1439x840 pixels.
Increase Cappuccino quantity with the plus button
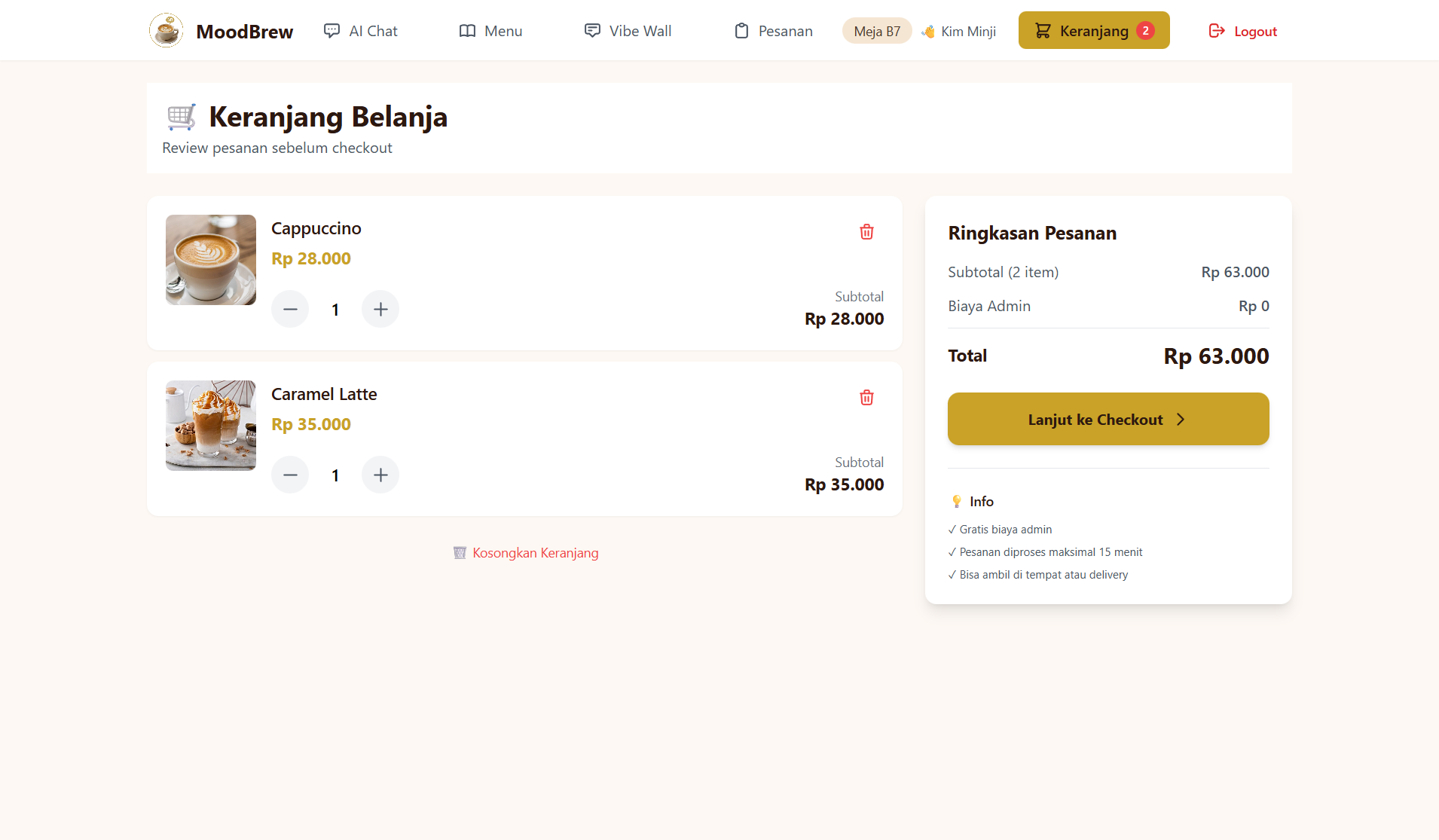pos(380,309)
